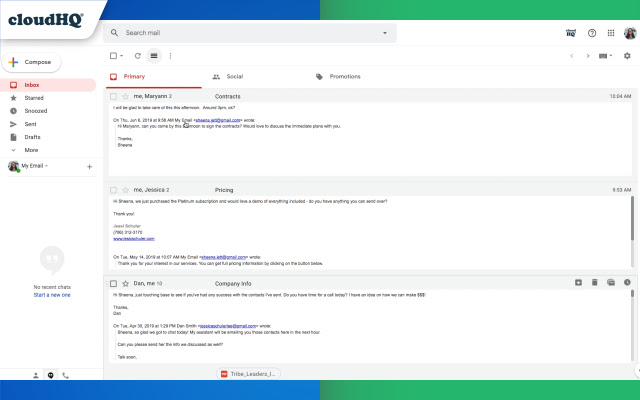Image resolution: width=640 pixels, height=400 pixels.
Task: Expand the More item in the sidebar
Action: [31, 149]
